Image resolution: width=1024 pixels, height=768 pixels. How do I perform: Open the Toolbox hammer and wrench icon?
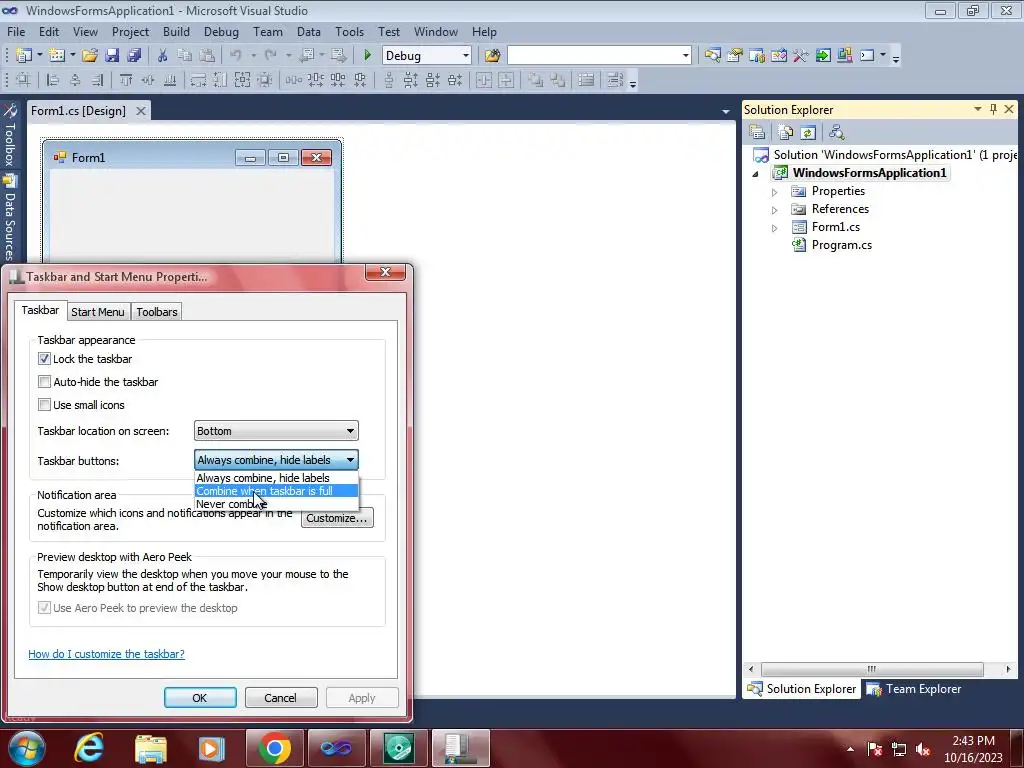pyautogui.click(x=801, y=56)
